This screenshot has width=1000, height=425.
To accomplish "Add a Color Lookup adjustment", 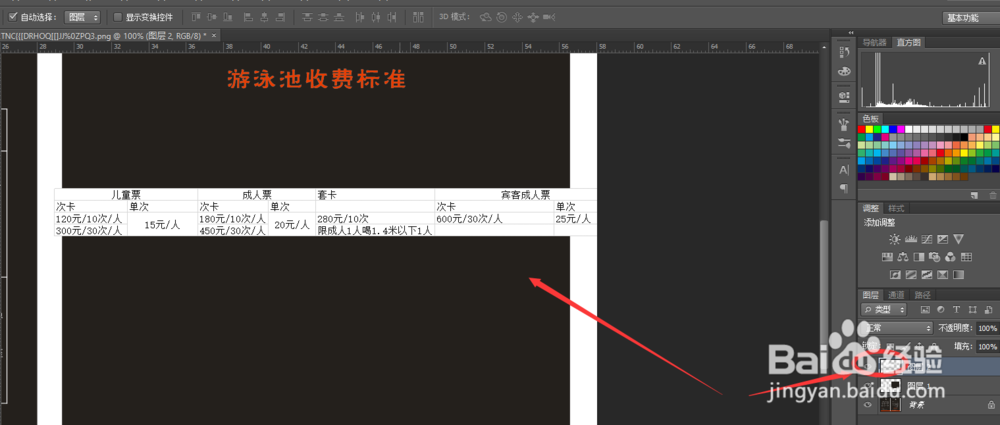I will point(966,257).
